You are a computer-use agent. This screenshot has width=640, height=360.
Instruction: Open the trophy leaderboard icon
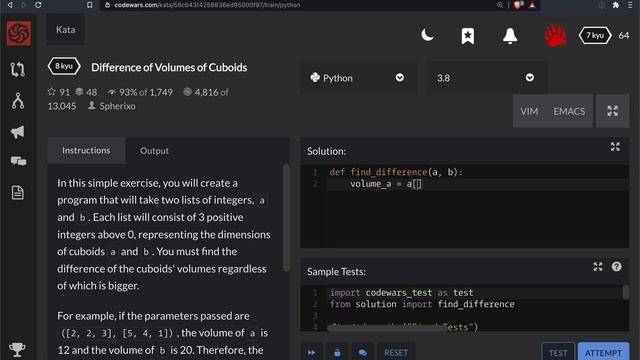17,349
